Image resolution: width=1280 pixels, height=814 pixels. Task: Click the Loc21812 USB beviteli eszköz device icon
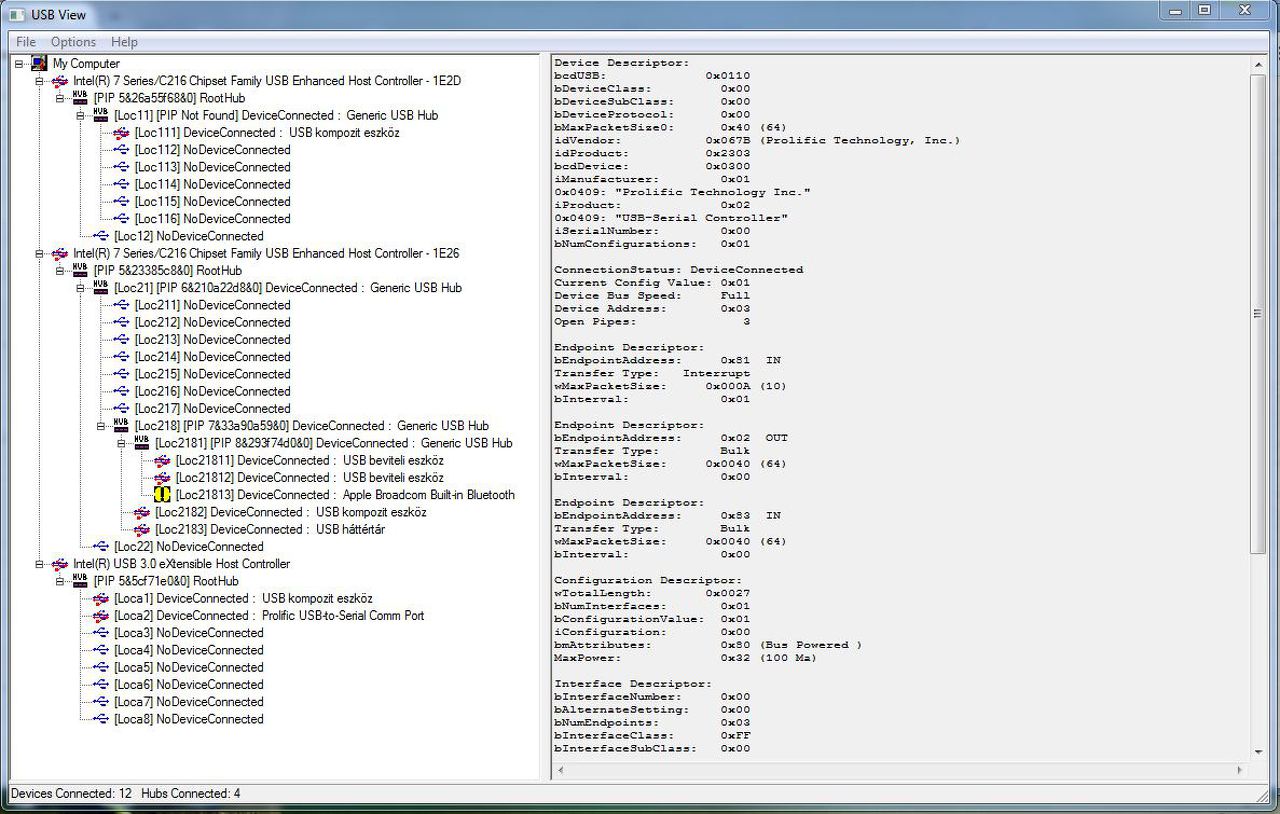click(162, 478)
